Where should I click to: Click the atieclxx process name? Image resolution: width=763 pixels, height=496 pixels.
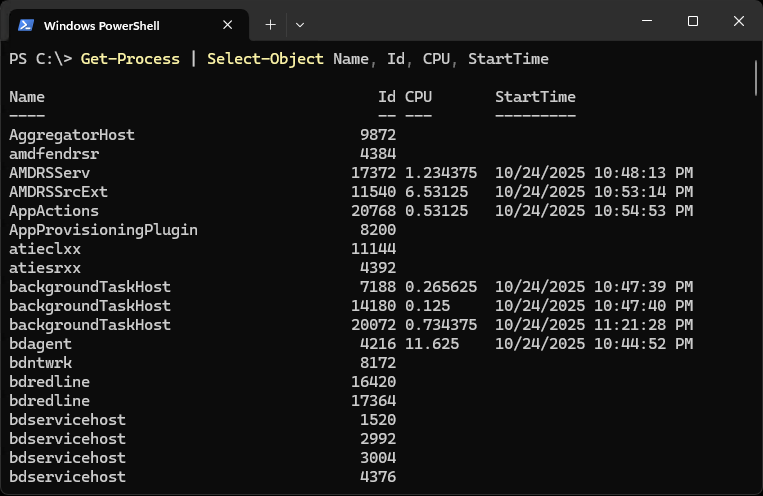(45, 249)
